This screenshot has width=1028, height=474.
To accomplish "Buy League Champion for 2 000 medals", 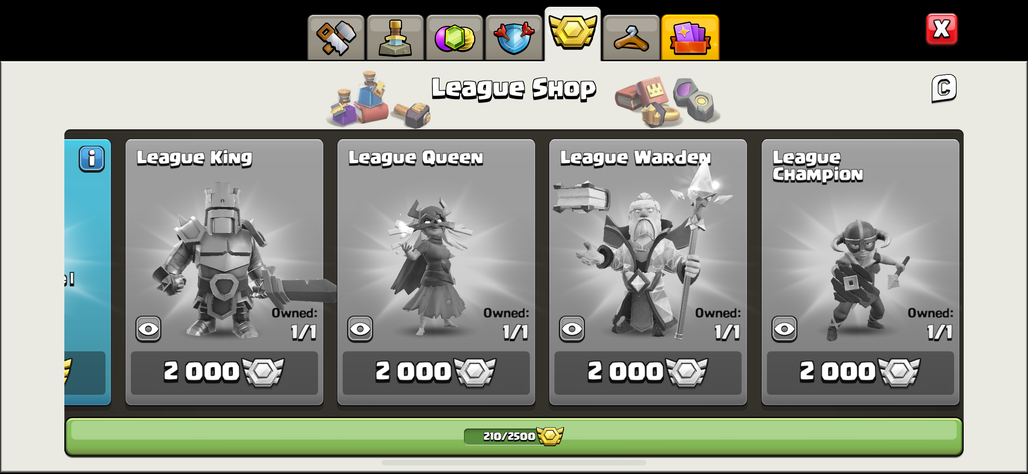I will point(860,372).
